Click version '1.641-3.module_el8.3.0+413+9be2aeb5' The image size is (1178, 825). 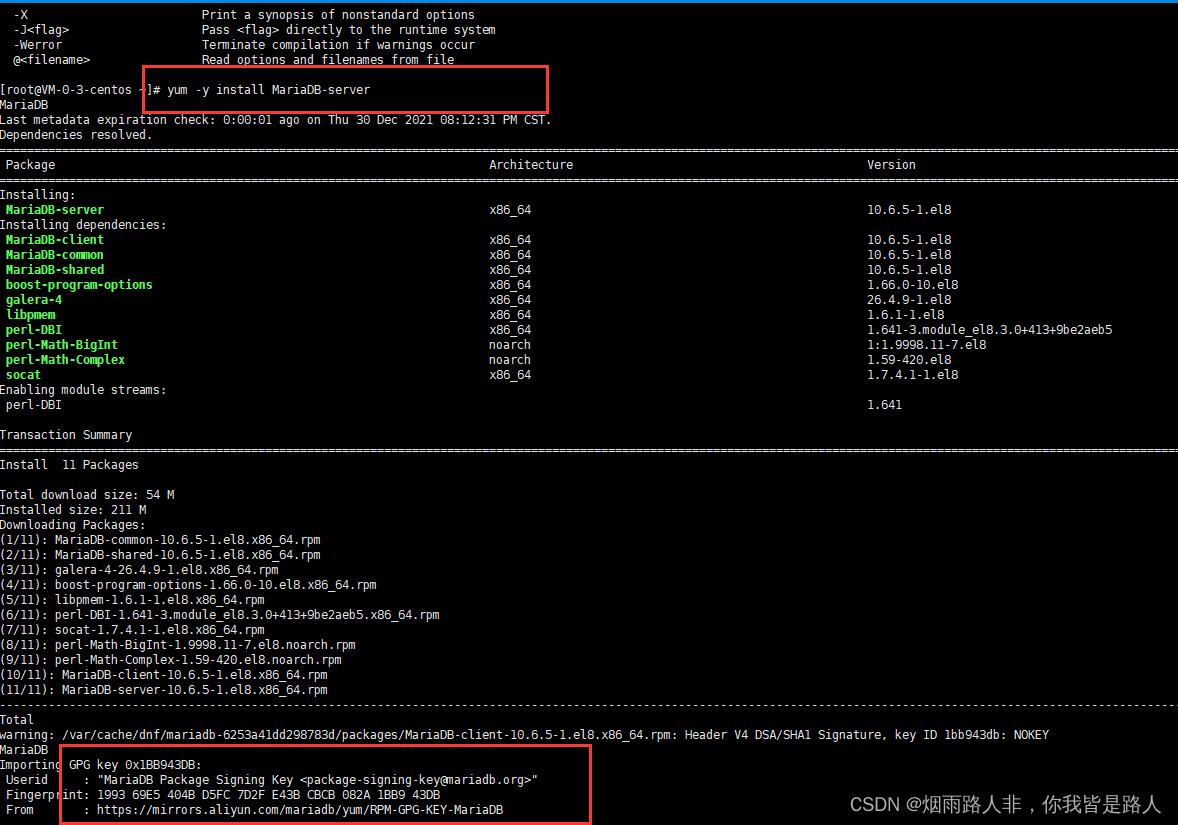[x=989, y=330]
